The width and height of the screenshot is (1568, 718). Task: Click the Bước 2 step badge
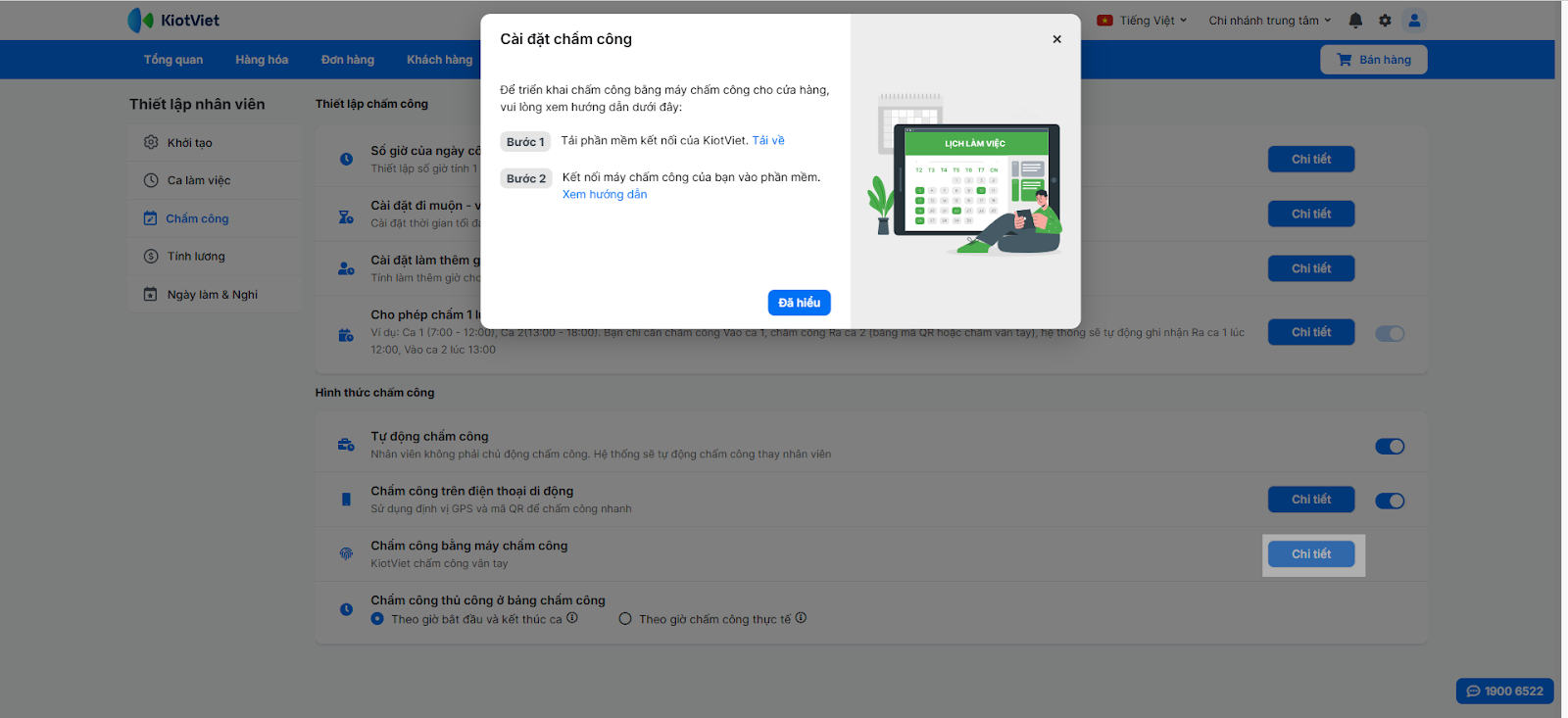click(x=525, y=178)
